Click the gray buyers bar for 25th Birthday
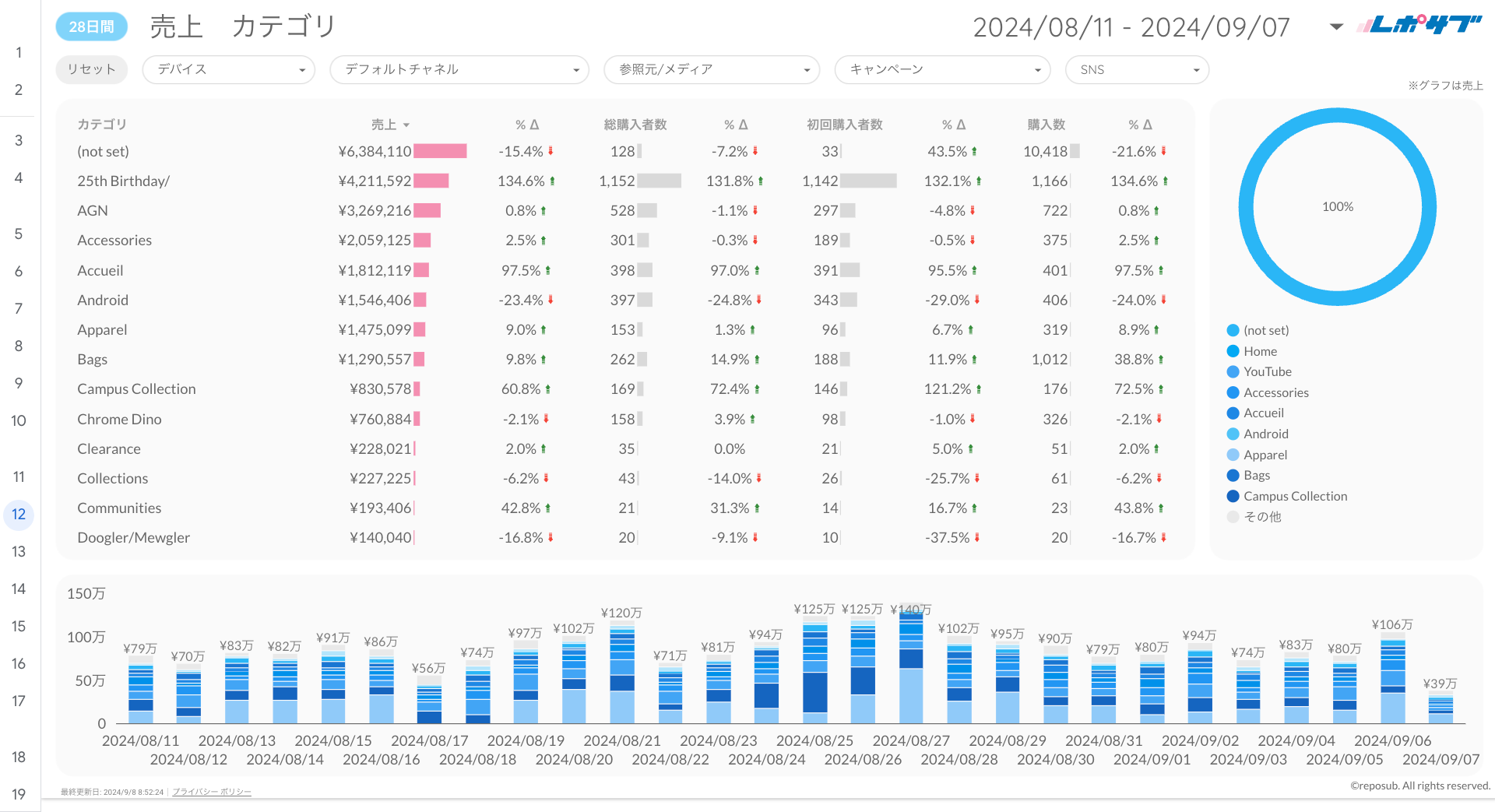Image resolution: width=1495 pixels, height=812 pixels. click(x=659, y=181)
